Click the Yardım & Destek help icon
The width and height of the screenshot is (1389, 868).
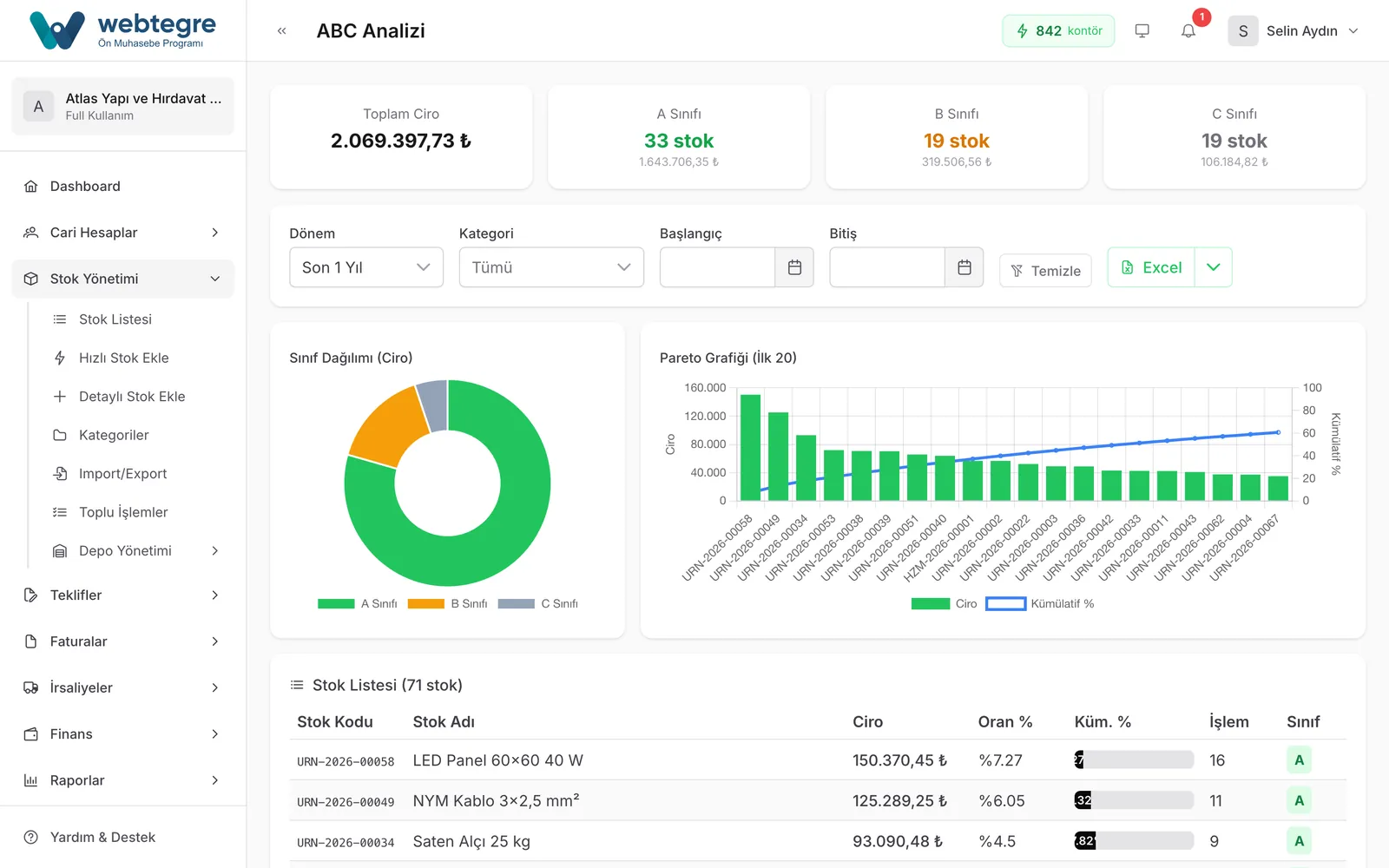[x=31, y=838]
